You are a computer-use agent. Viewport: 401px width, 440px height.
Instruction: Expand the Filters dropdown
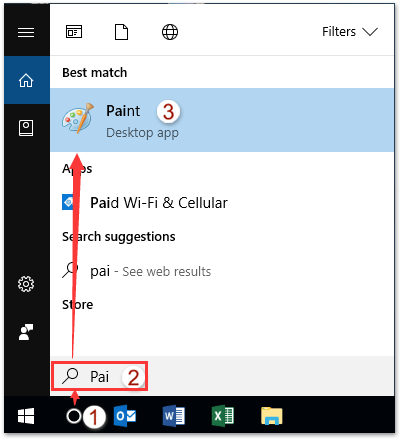tap(350, 32)
